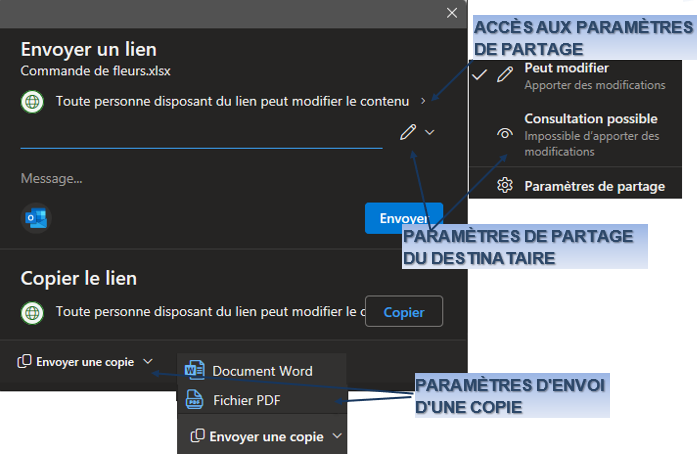Click the PDF file icon in copy menu
697x455 pixels.
click(x=195, y=400)
